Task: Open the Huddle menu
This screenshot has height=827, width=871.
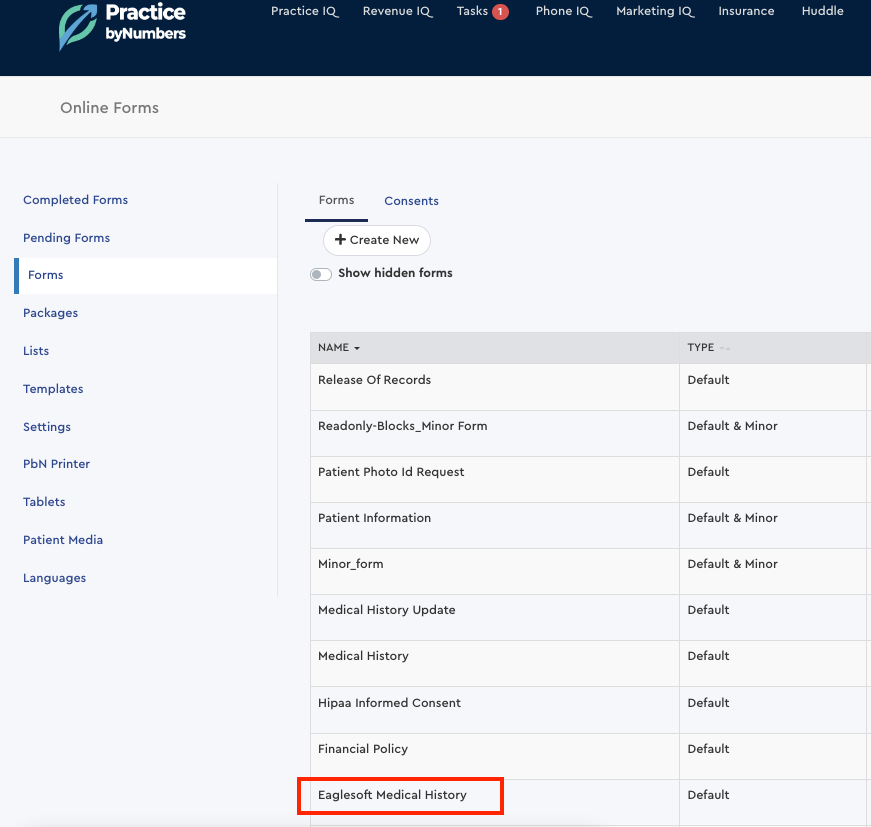Action: click(822, 11)
